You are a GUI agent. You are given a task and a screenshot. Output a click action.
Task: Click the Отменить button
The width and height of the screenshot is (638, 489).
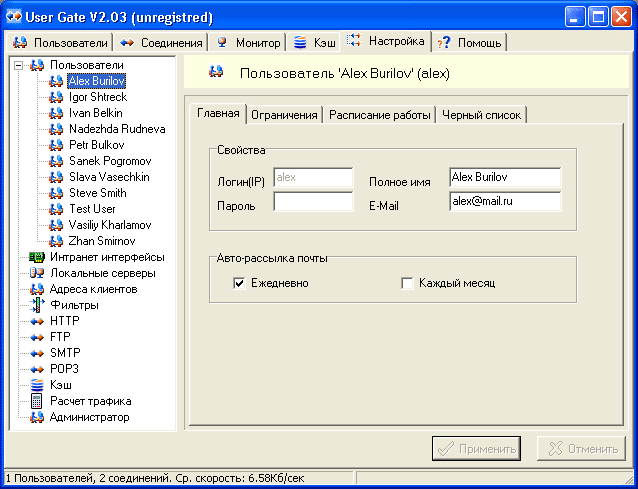click(x=581, y=448)
